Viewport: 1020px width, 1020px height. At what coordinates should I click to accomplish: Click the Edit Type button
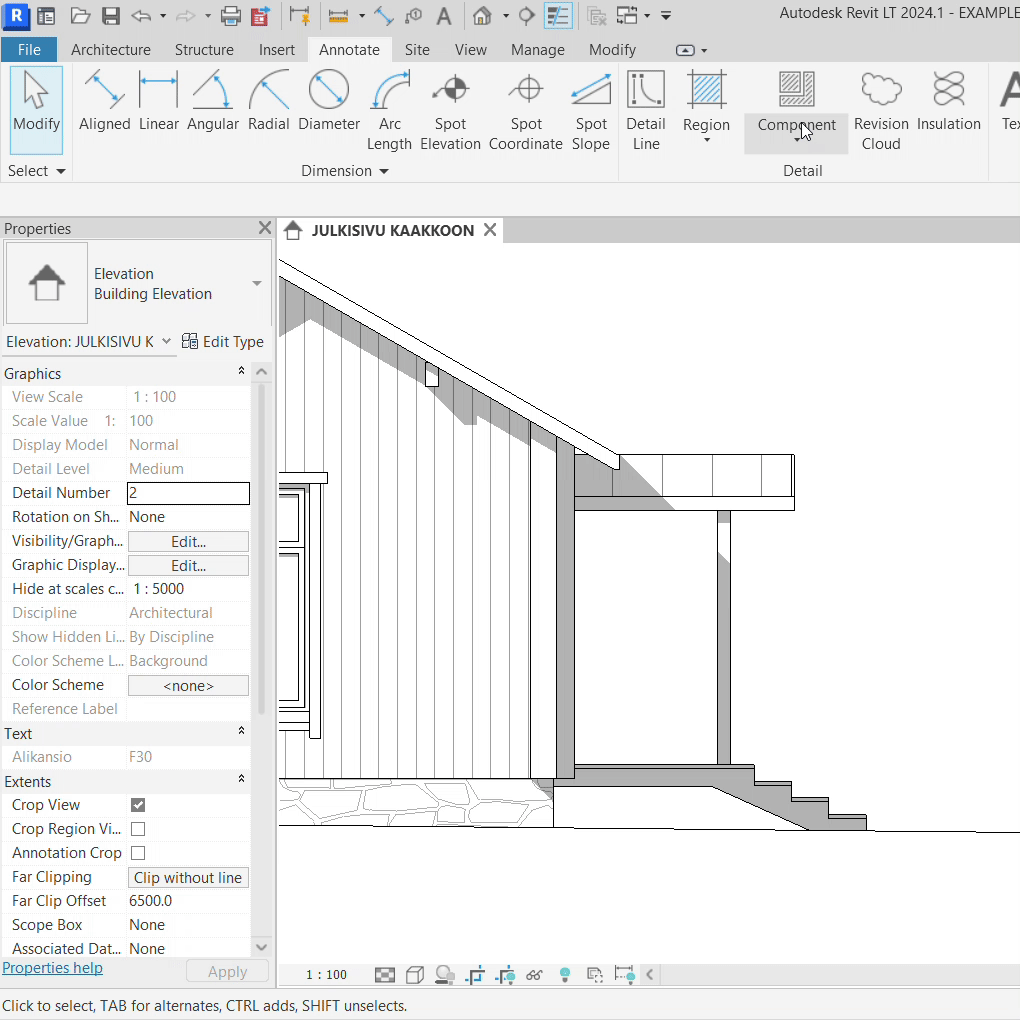[223, 342]
